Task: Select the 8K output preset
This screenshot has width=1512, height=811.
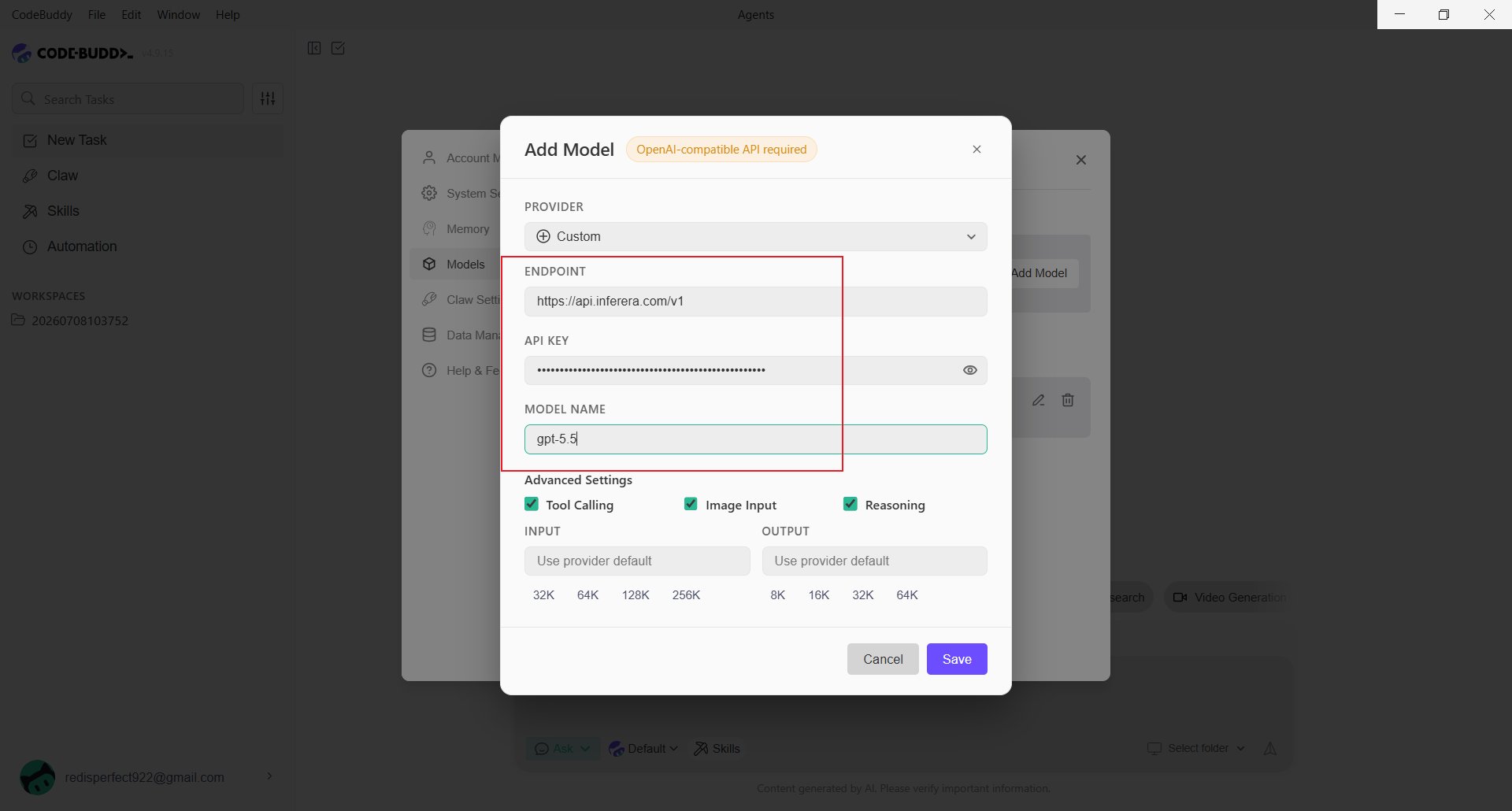Action: coord(777,594)
